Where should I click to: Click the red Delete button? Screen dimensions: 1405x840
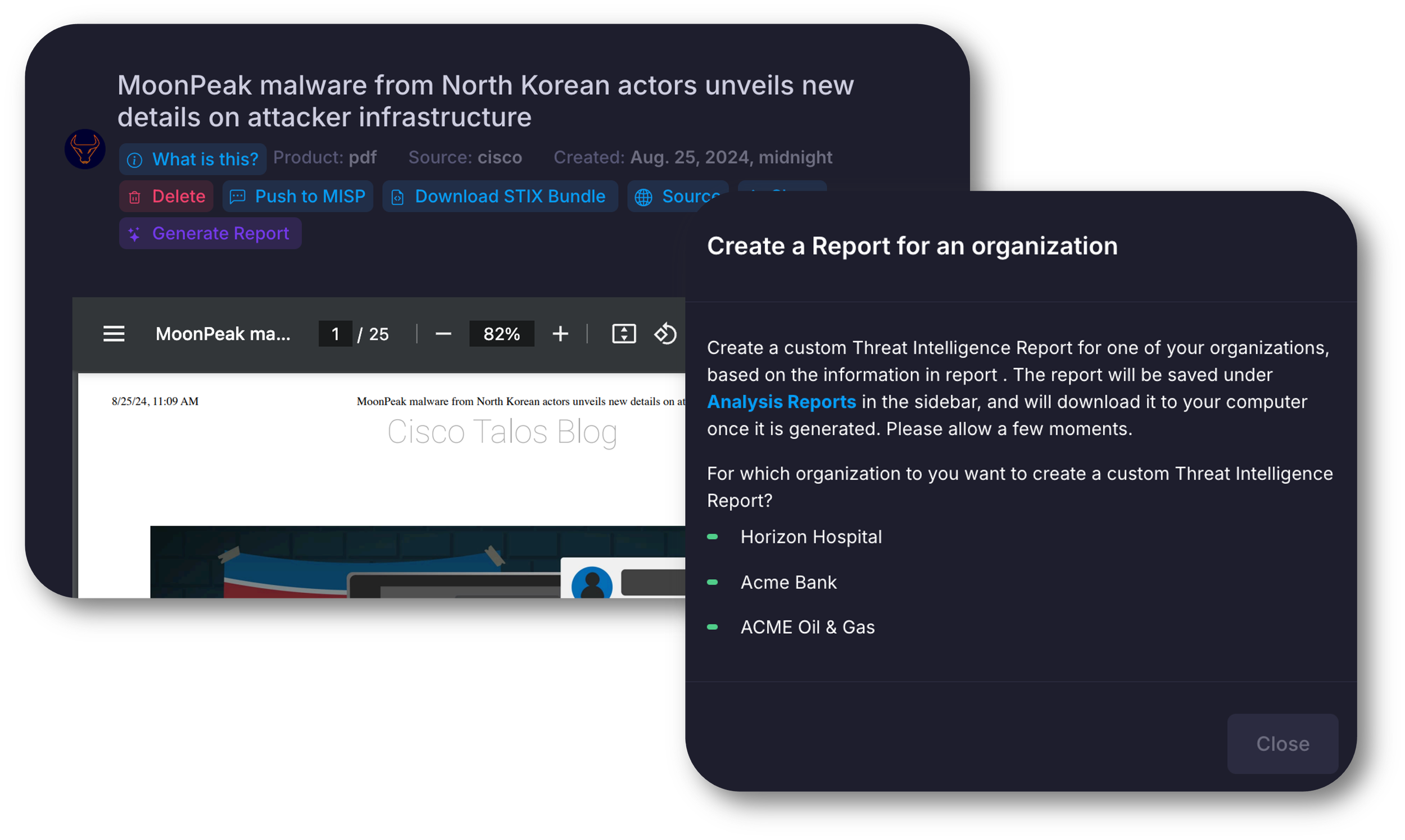(x=166, y=197)
